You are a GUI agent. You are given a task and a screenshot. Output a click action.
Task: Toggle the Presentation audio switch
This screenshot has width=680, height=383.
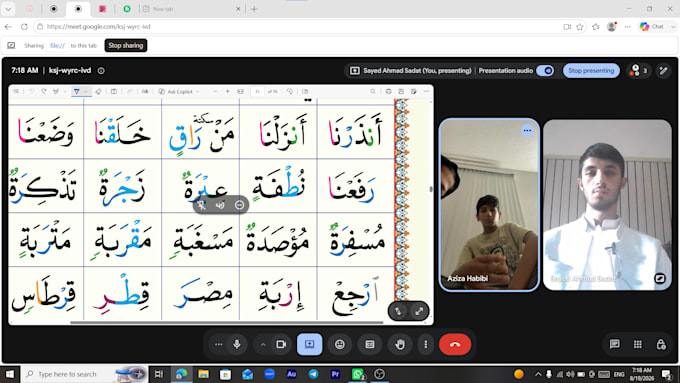pyautogui.click(x=545, y=71)
